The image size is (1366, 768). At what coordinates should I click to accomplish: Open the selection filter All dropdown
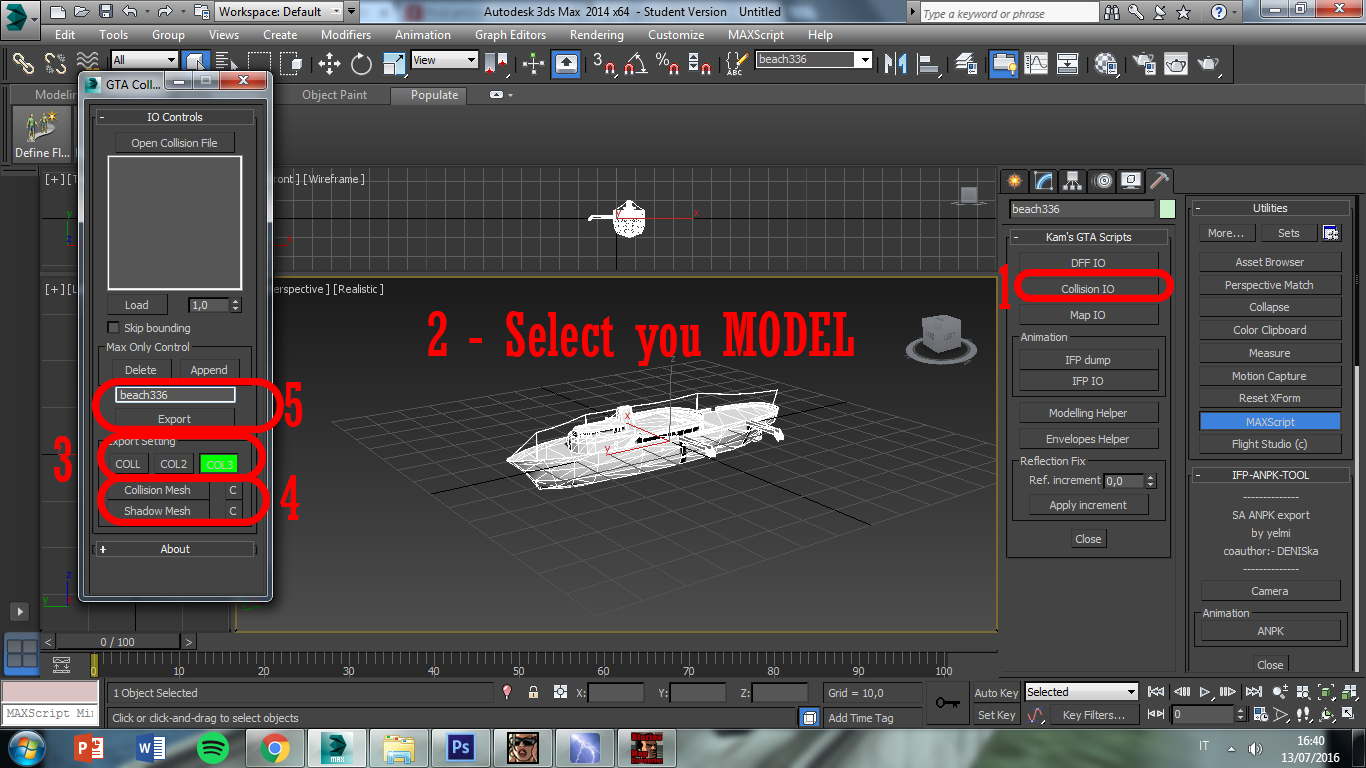tap(144, 60)
